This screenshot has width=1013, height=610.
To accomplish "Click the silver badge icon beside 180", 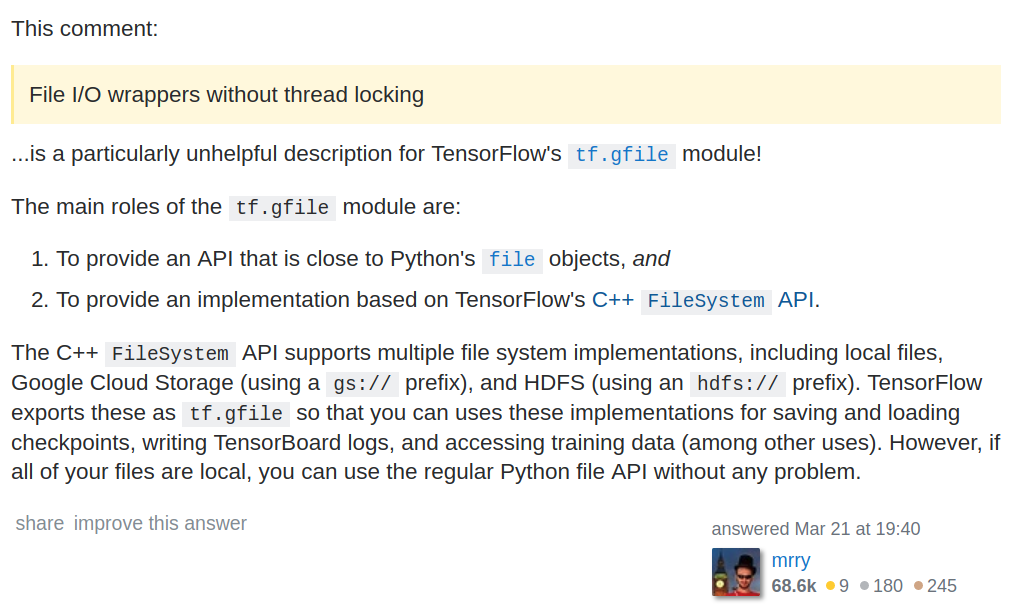I will [x=862, y=586].
